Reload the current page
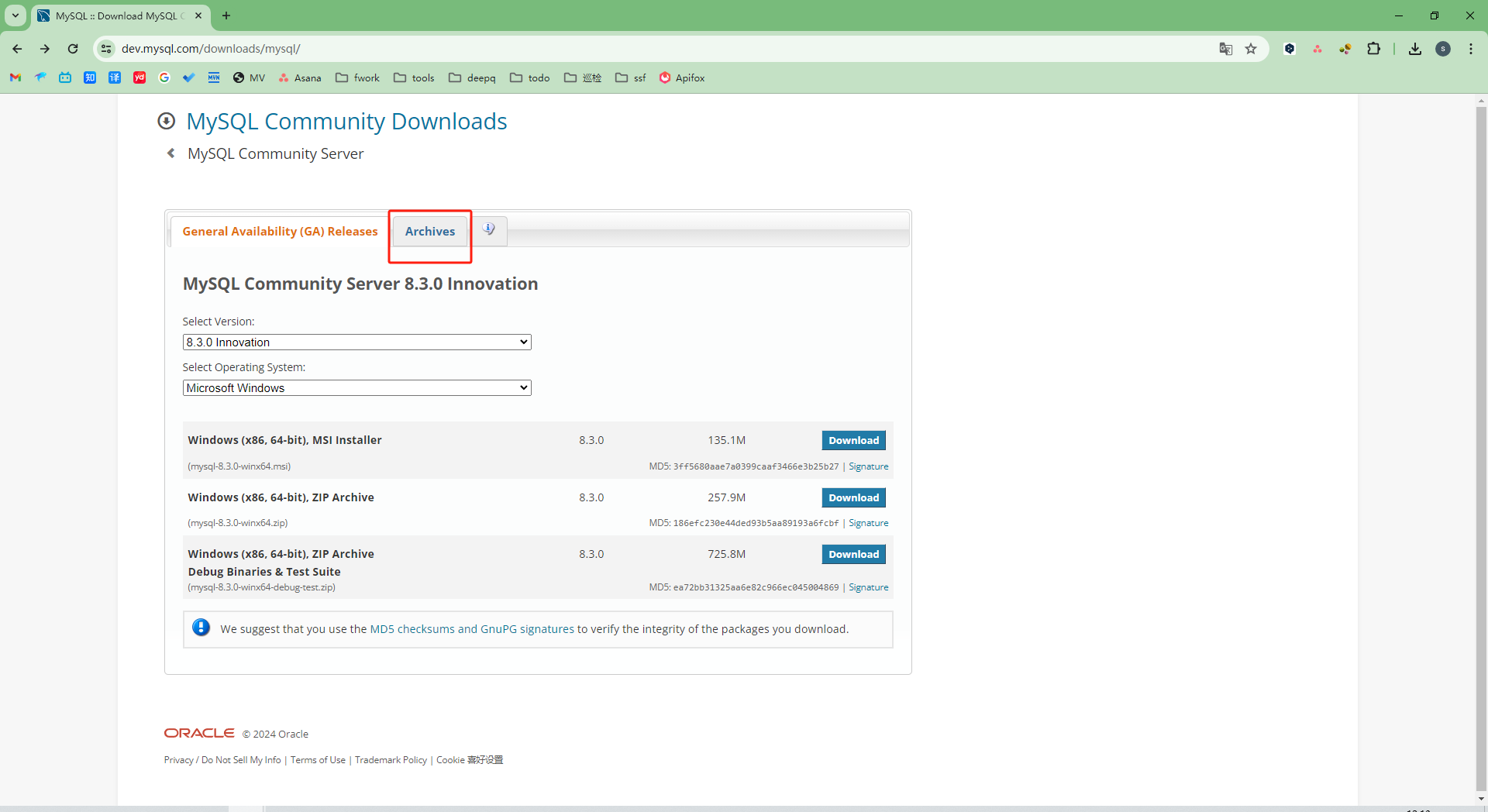 (x=73, y=49)
